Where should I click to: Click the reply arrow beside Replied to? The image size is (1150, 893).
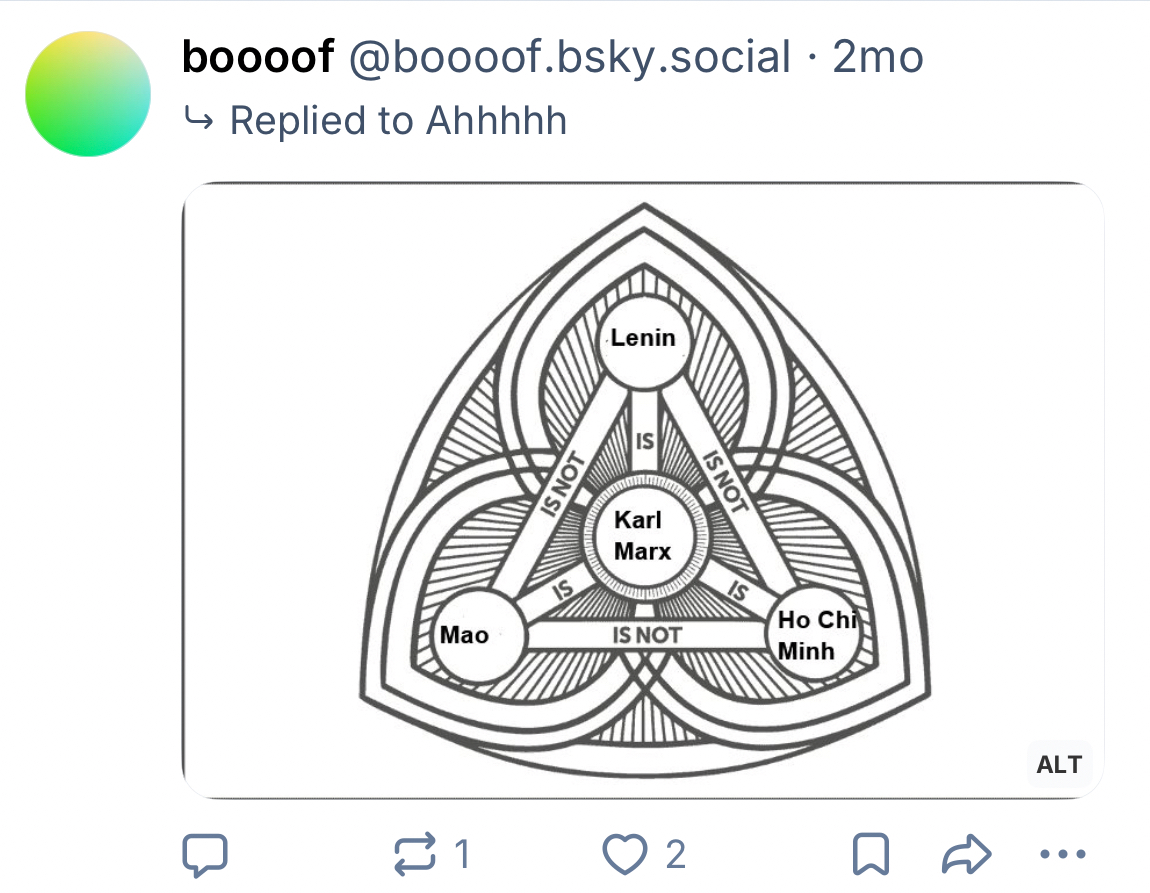[x=199, y=121]
